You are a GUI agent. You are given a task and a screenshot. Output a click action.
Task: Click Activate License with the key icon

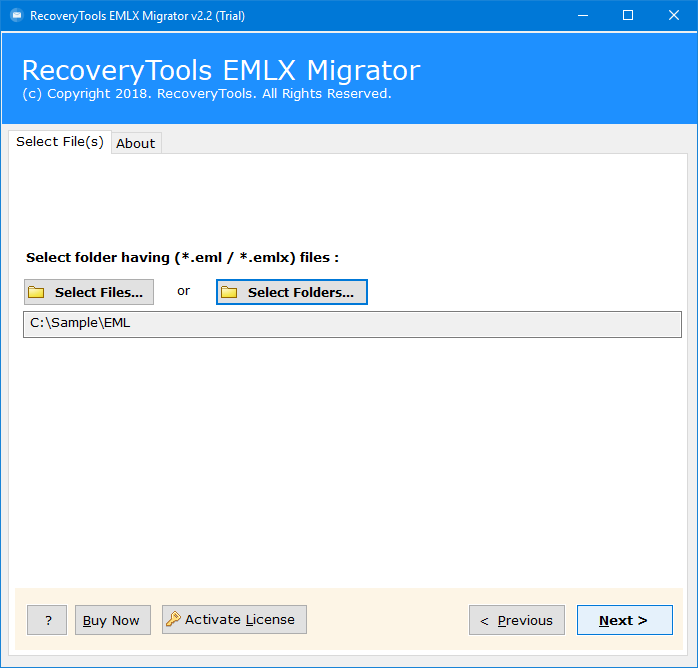point(234,619)
